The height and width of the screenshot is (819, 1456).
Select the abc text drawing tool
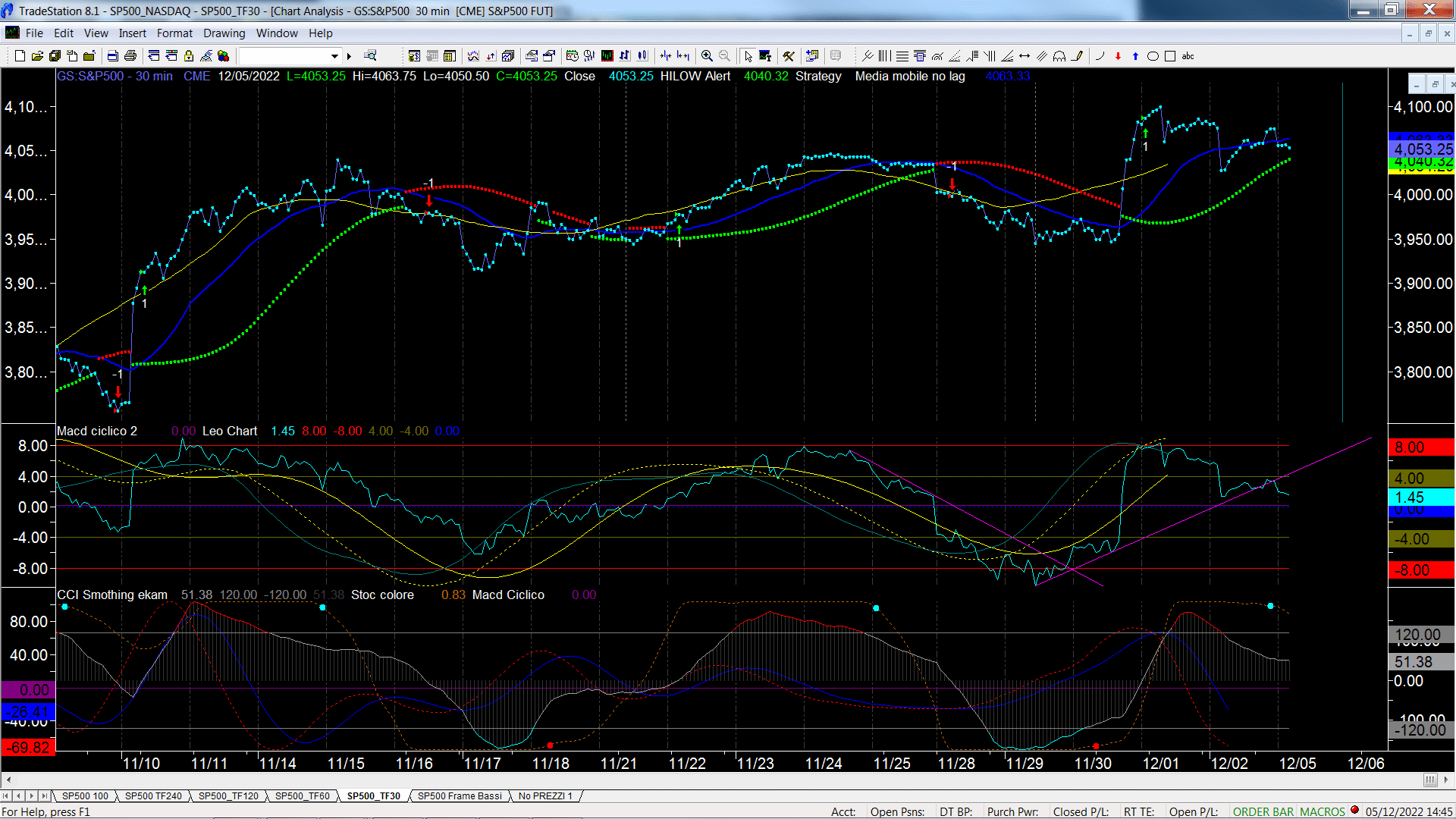click(x=1188, y=56)
